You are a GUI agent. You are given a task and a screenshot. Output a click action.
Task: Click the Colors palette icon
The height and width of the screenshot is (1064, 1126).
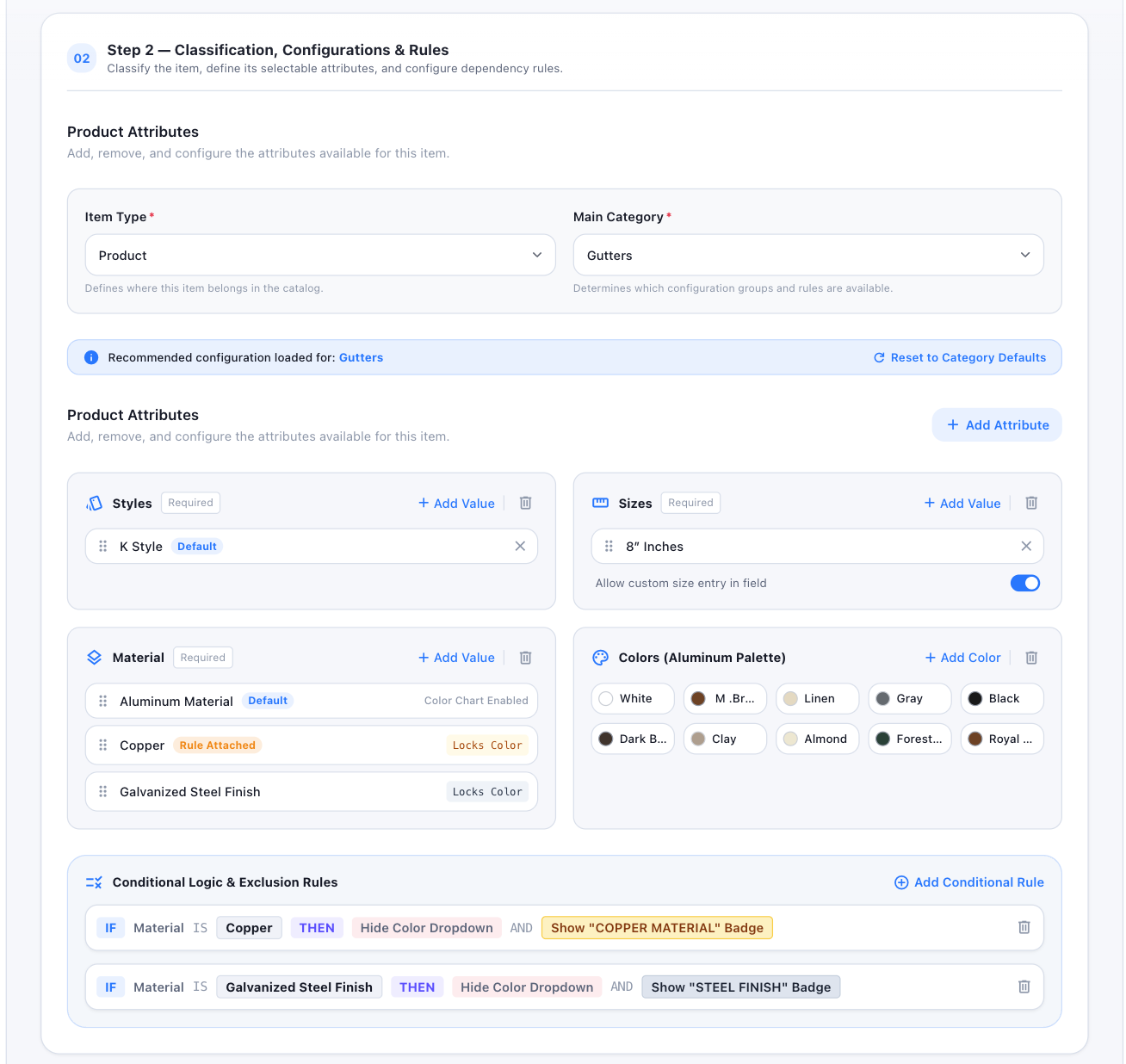tap(601, 658)
